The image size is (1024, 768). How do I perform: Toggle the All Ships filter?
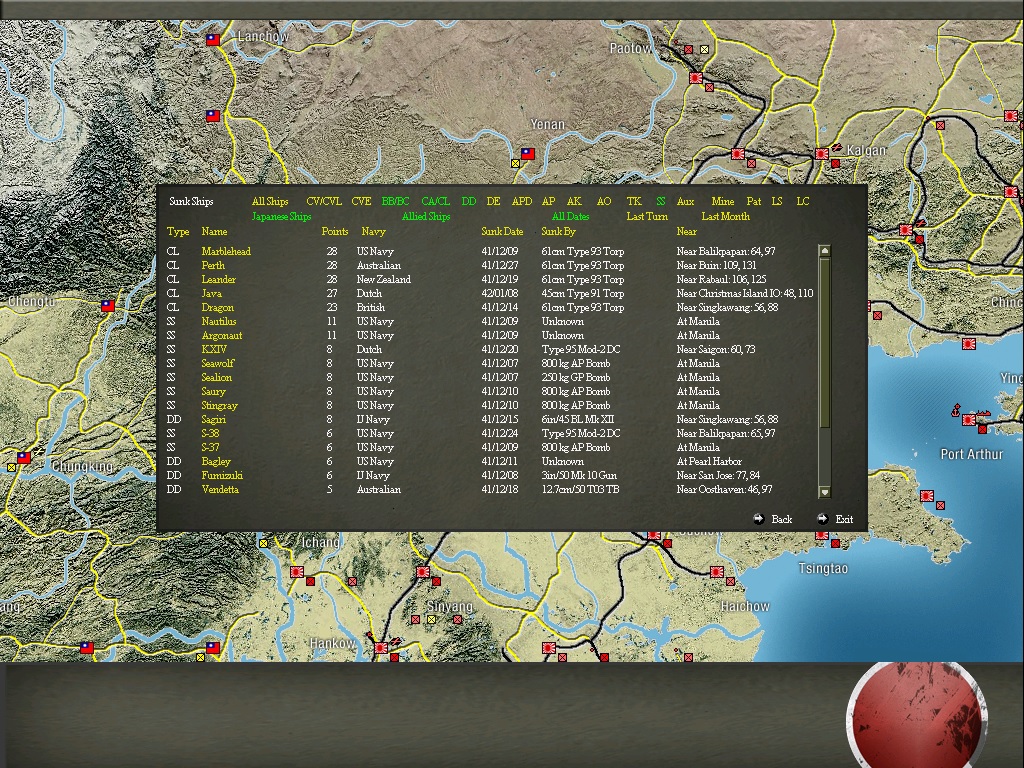(x=270, y=201)
